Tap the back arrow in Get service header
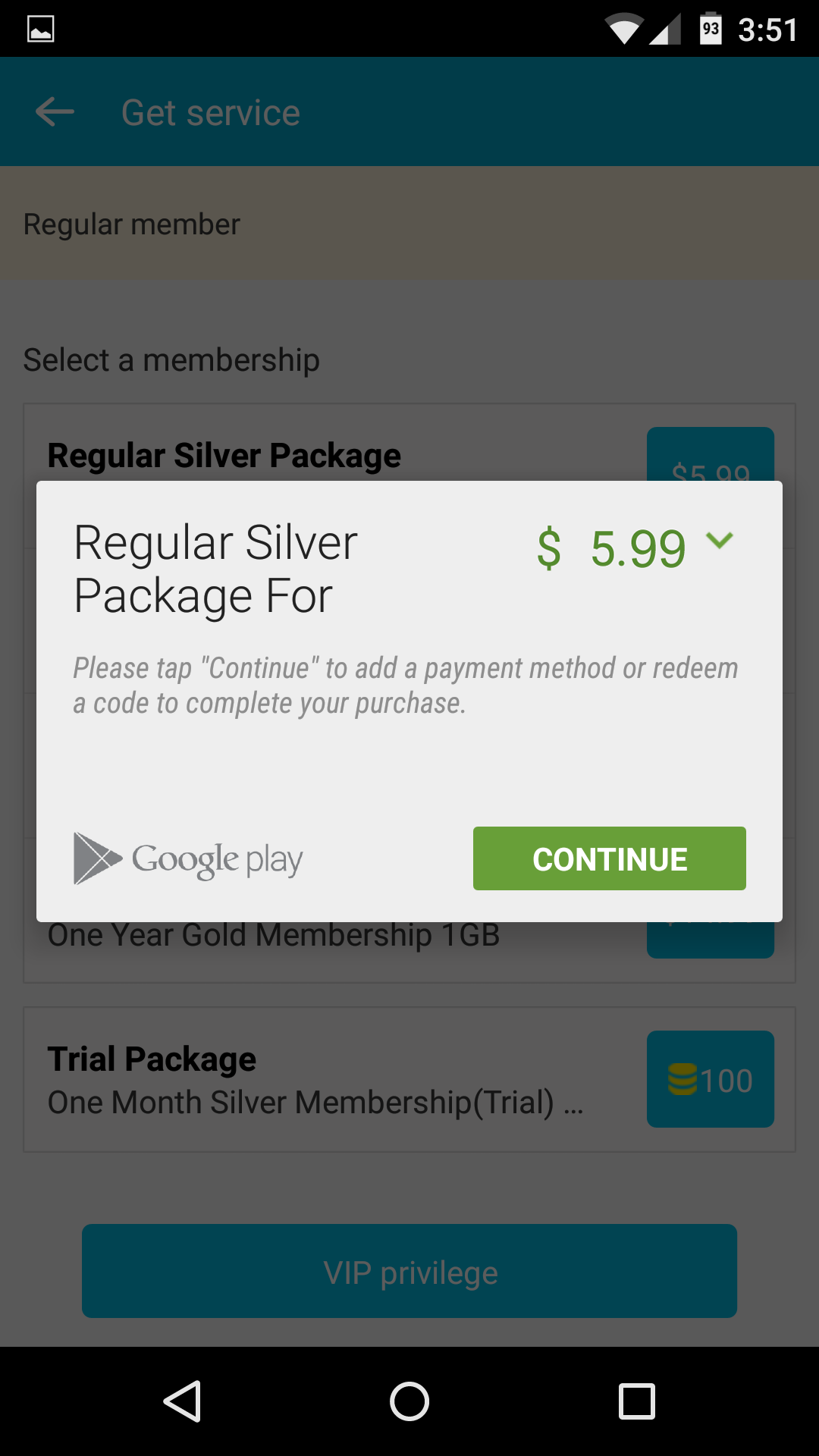 click(55, 112)
